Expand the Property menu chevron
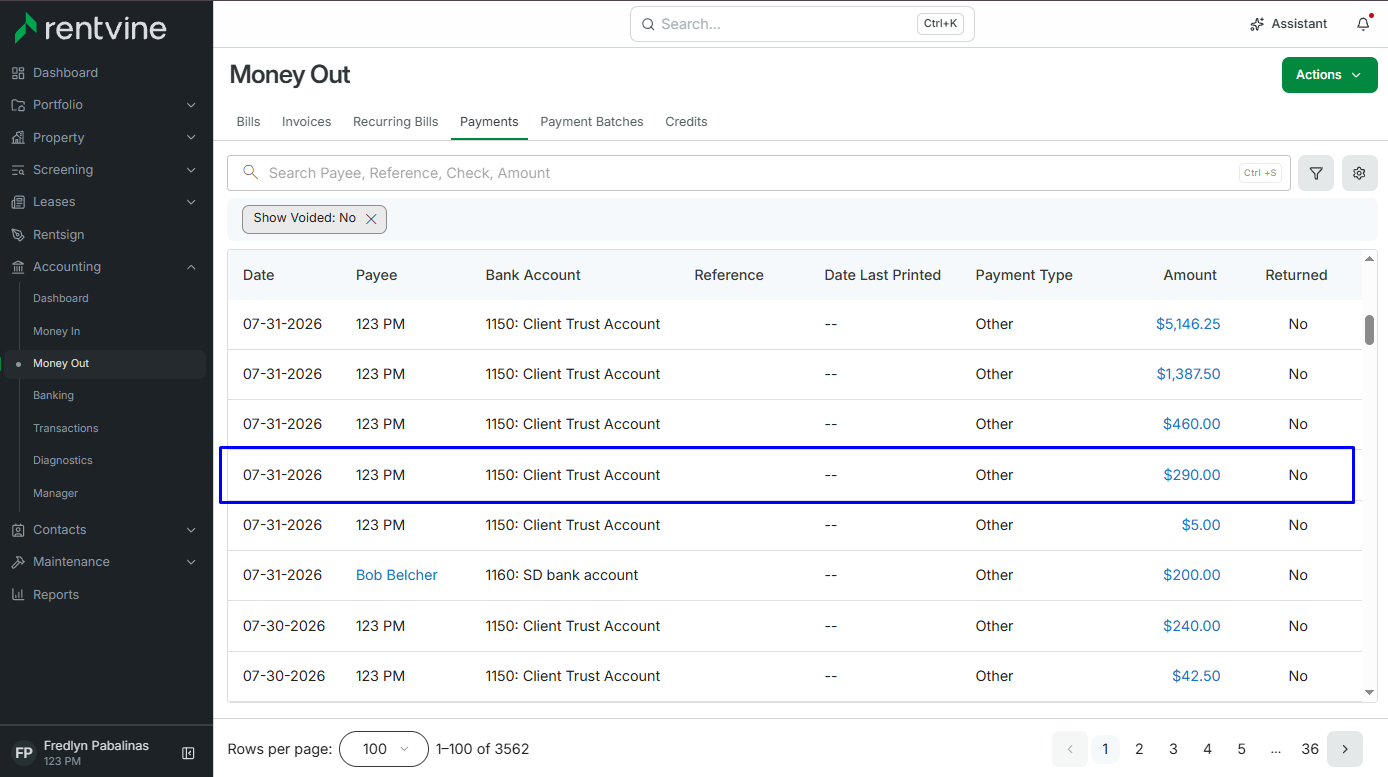The image size is (1388, 777). 191,138
